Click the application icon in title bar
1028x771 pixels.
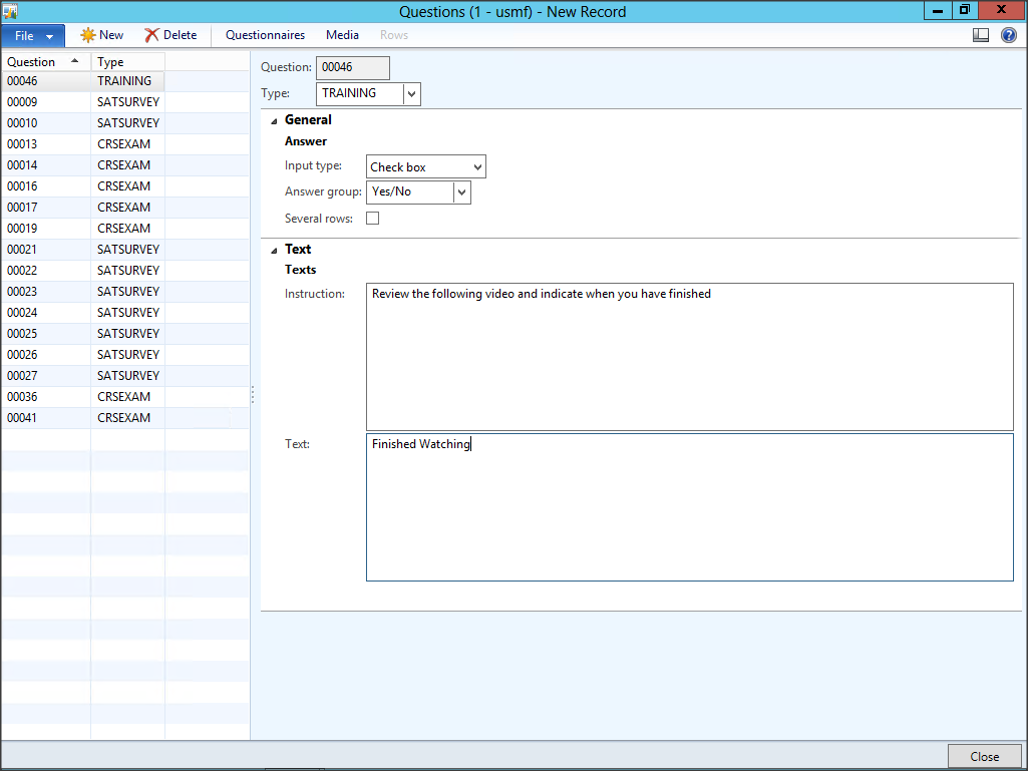pos(11,12)
